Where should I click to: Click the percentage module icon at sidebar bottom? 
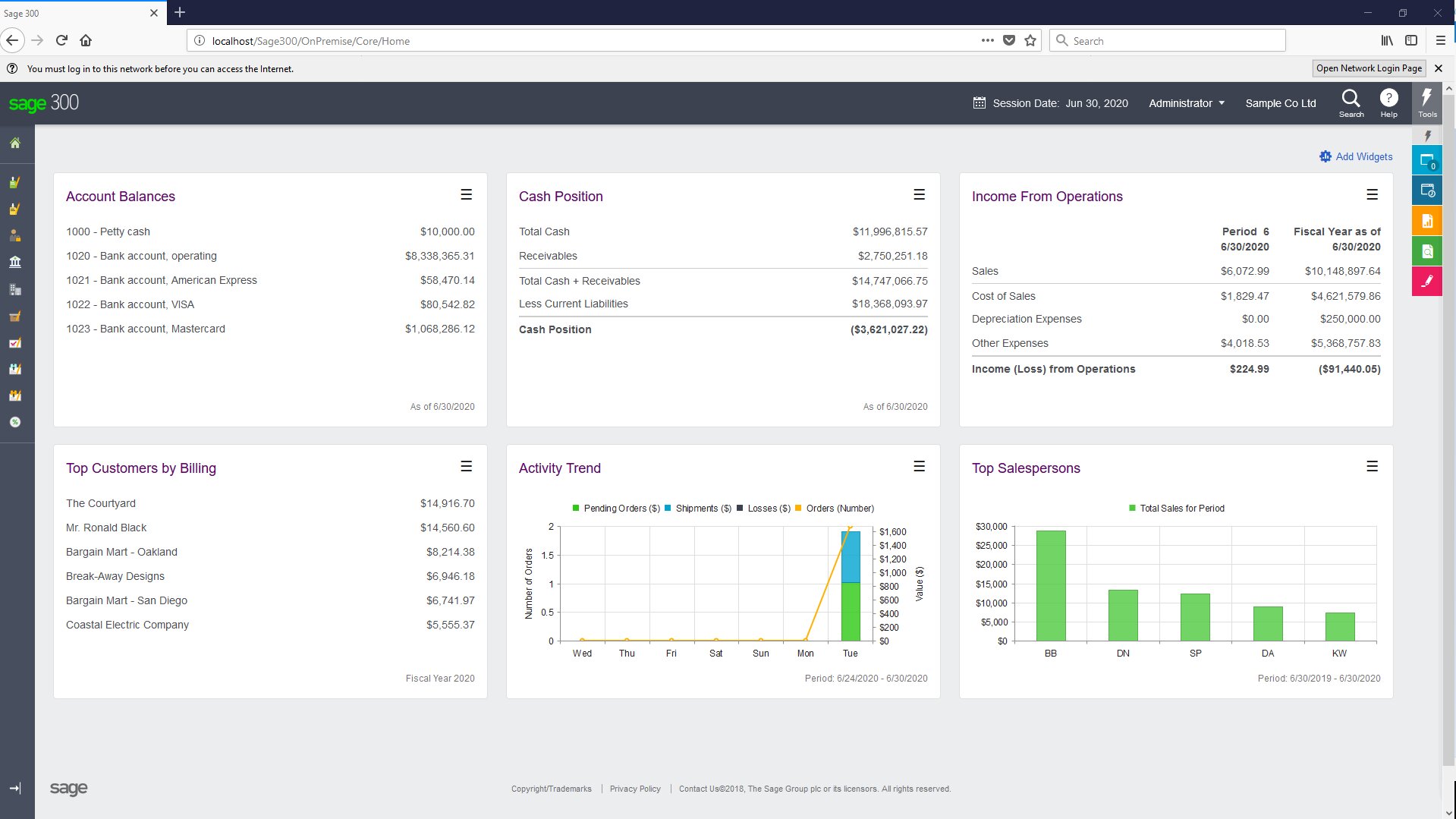coord(15,423)
